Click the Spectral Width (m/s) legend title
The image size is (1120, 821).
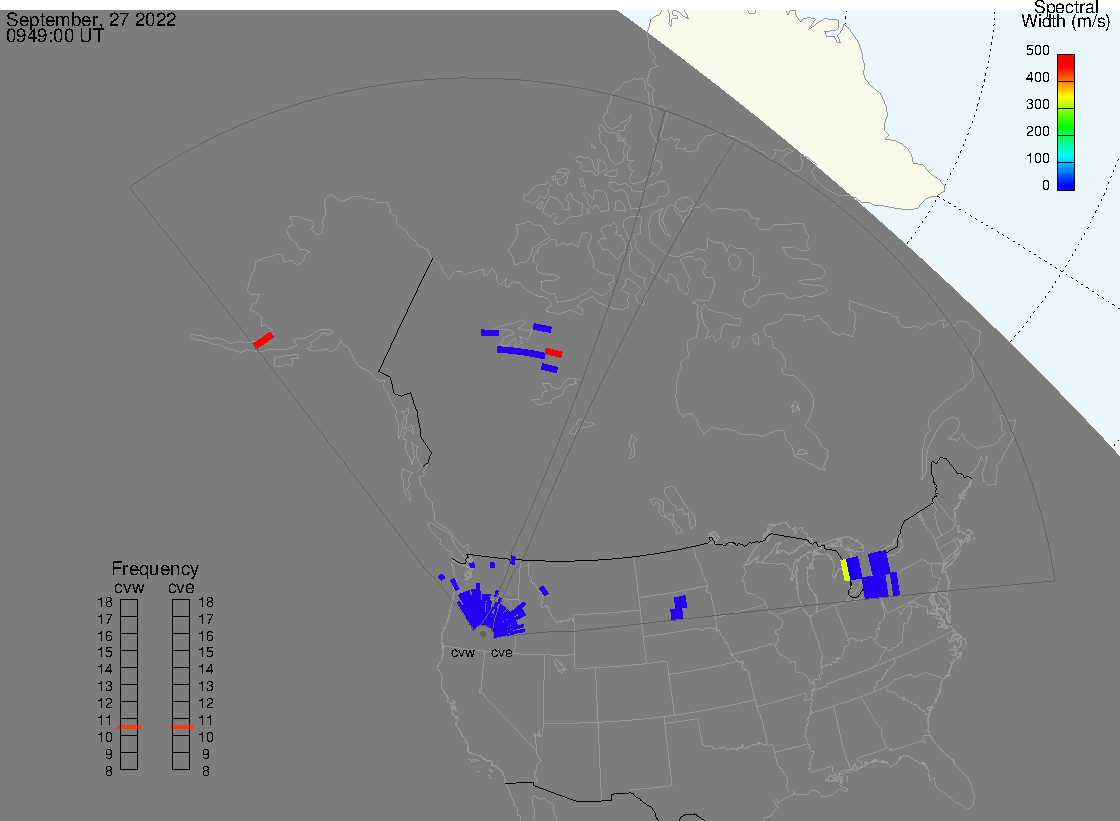coord(1066,14)
